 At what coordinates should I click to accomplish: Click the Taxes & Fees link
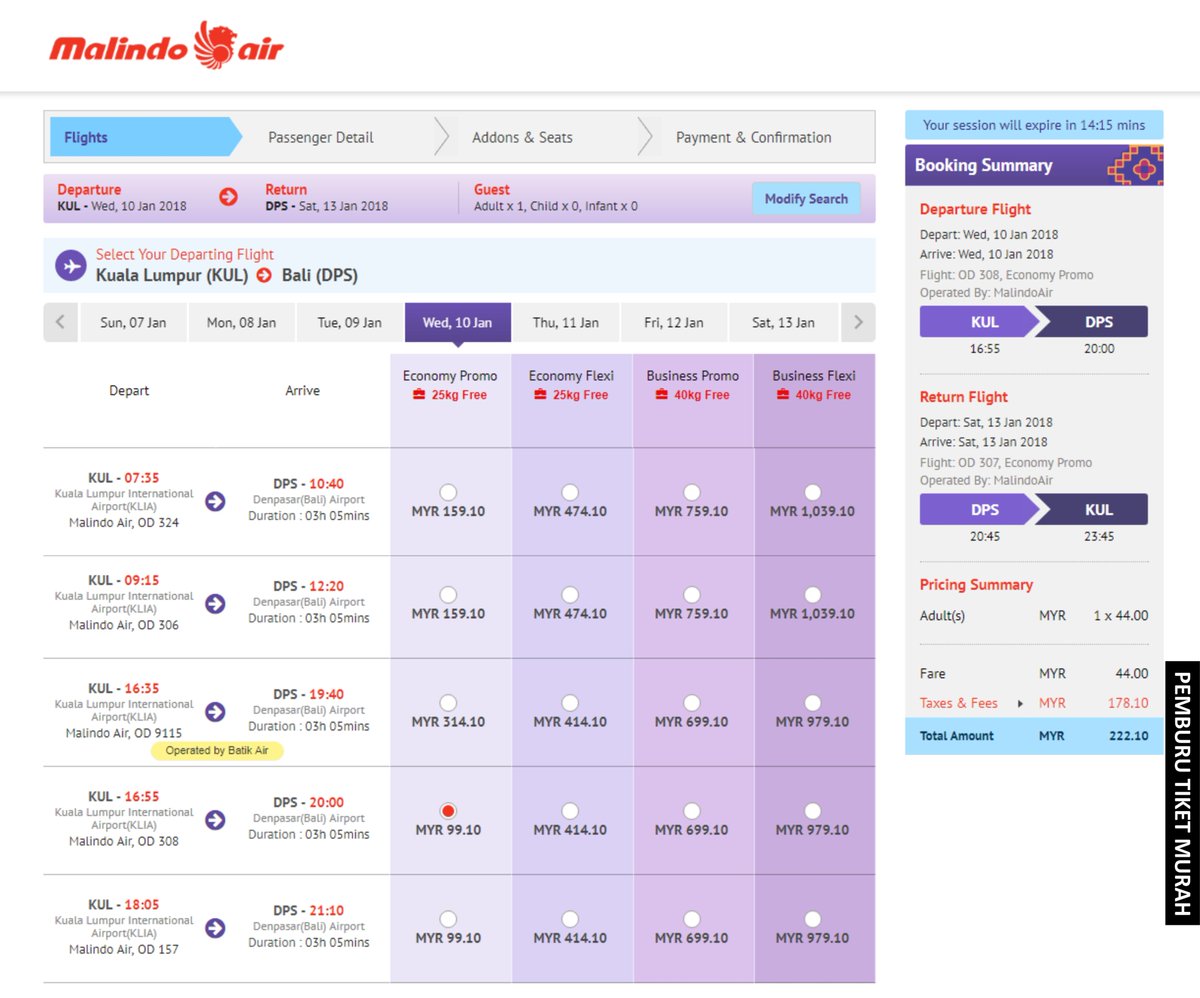pyautogui.click(x=959, y=703)
